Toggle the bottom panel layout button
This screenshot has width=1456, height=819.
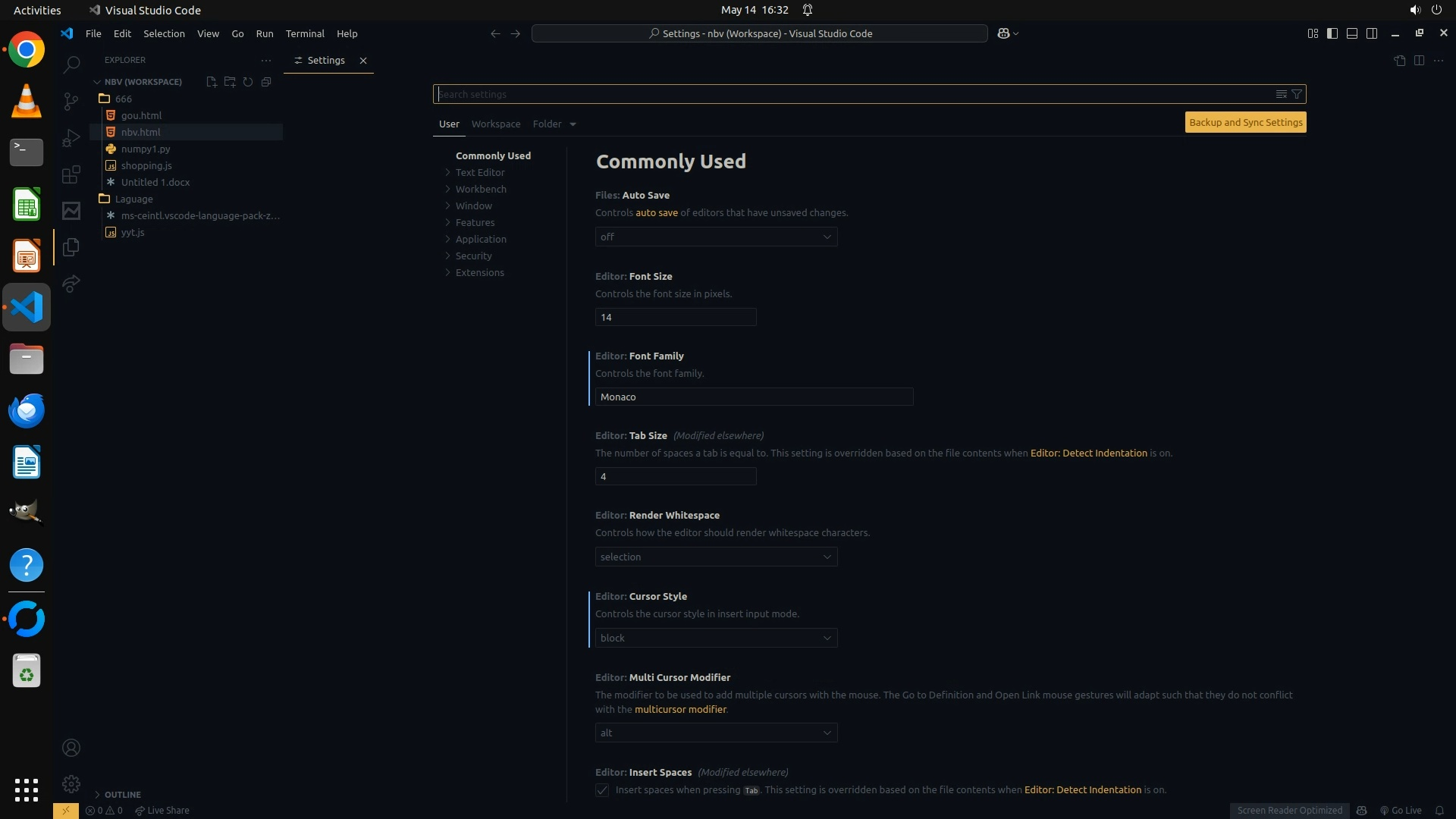click(x=1352, y=33)
